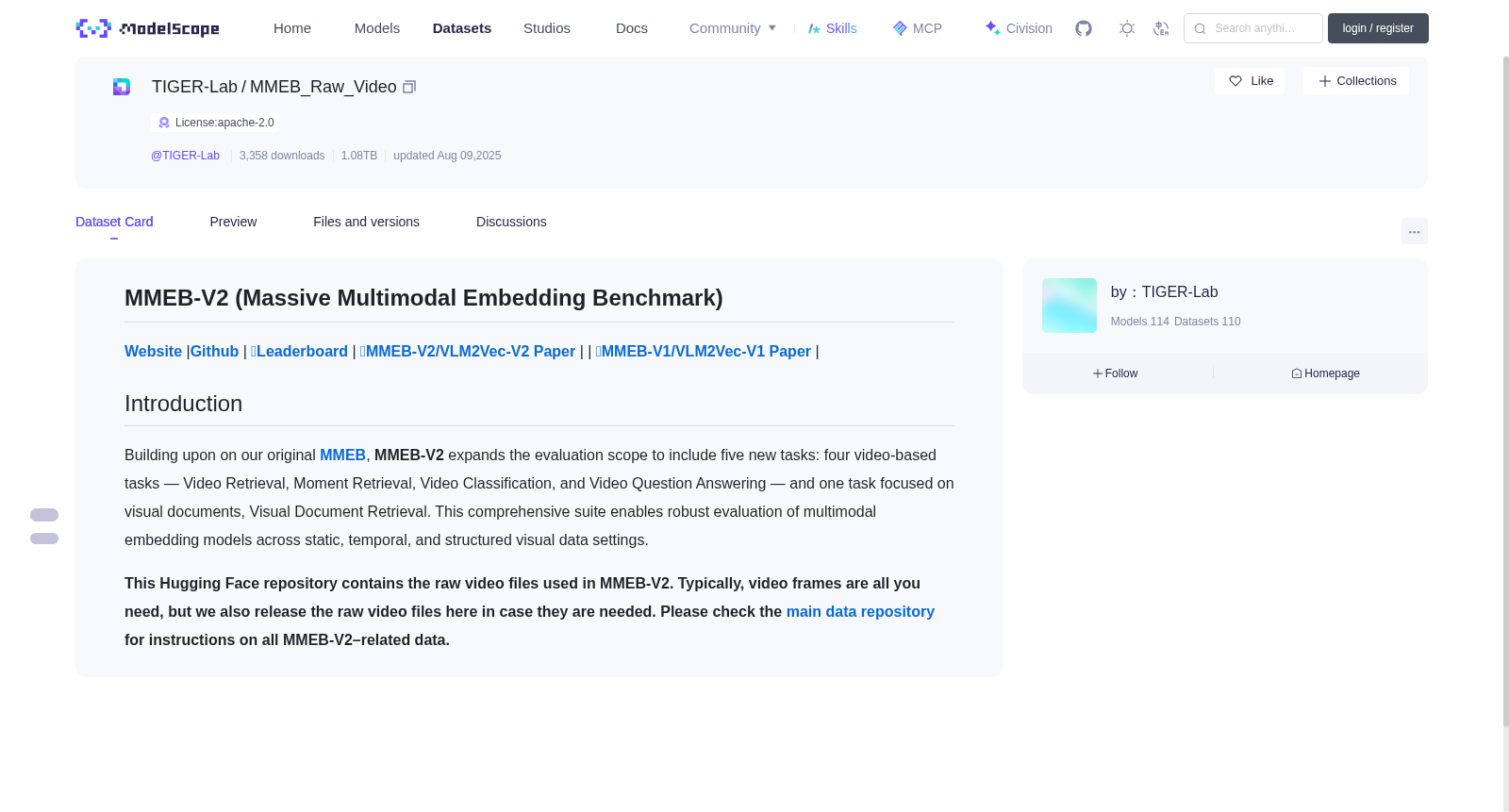This screenshot has width=1509, height=812.
Task: Open the ModelScope logo home link
Action: (x=147, y=28)
